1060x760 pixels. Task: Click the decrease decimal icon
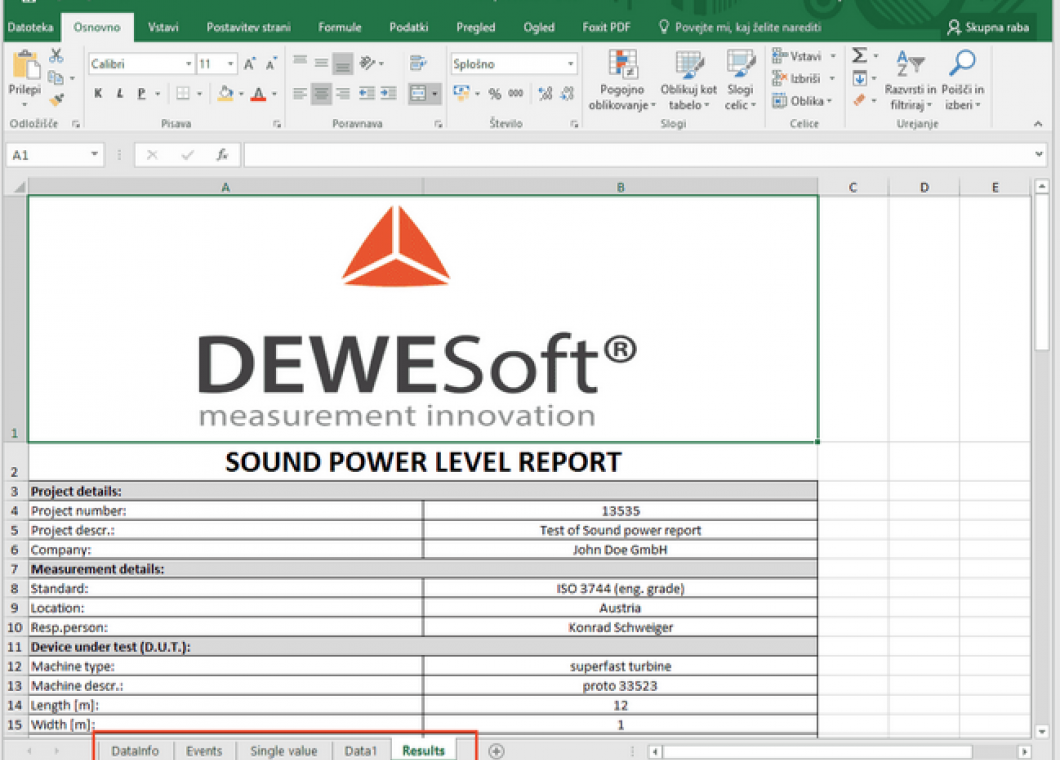[567, 93]
